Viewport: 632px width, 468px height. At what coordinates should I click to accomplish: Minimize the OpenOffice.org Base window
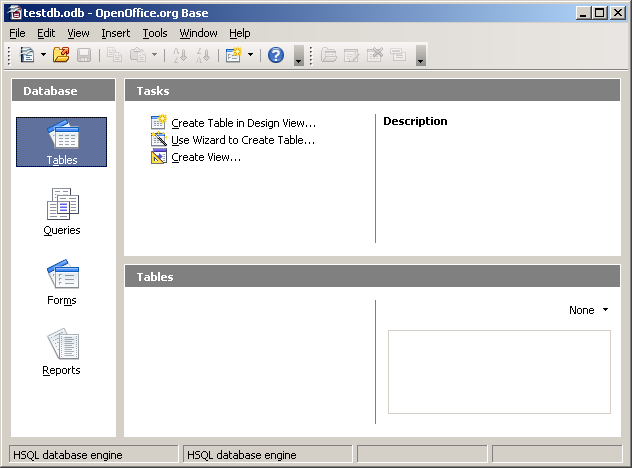(582, 13)
